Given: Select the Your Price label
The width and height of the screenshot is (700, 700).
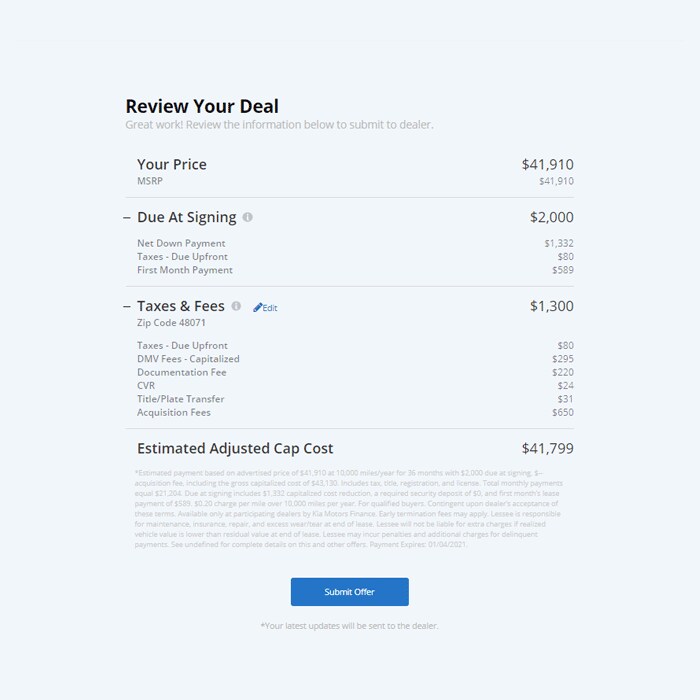Looking at the screenshot, I should [x=172, y=164].
